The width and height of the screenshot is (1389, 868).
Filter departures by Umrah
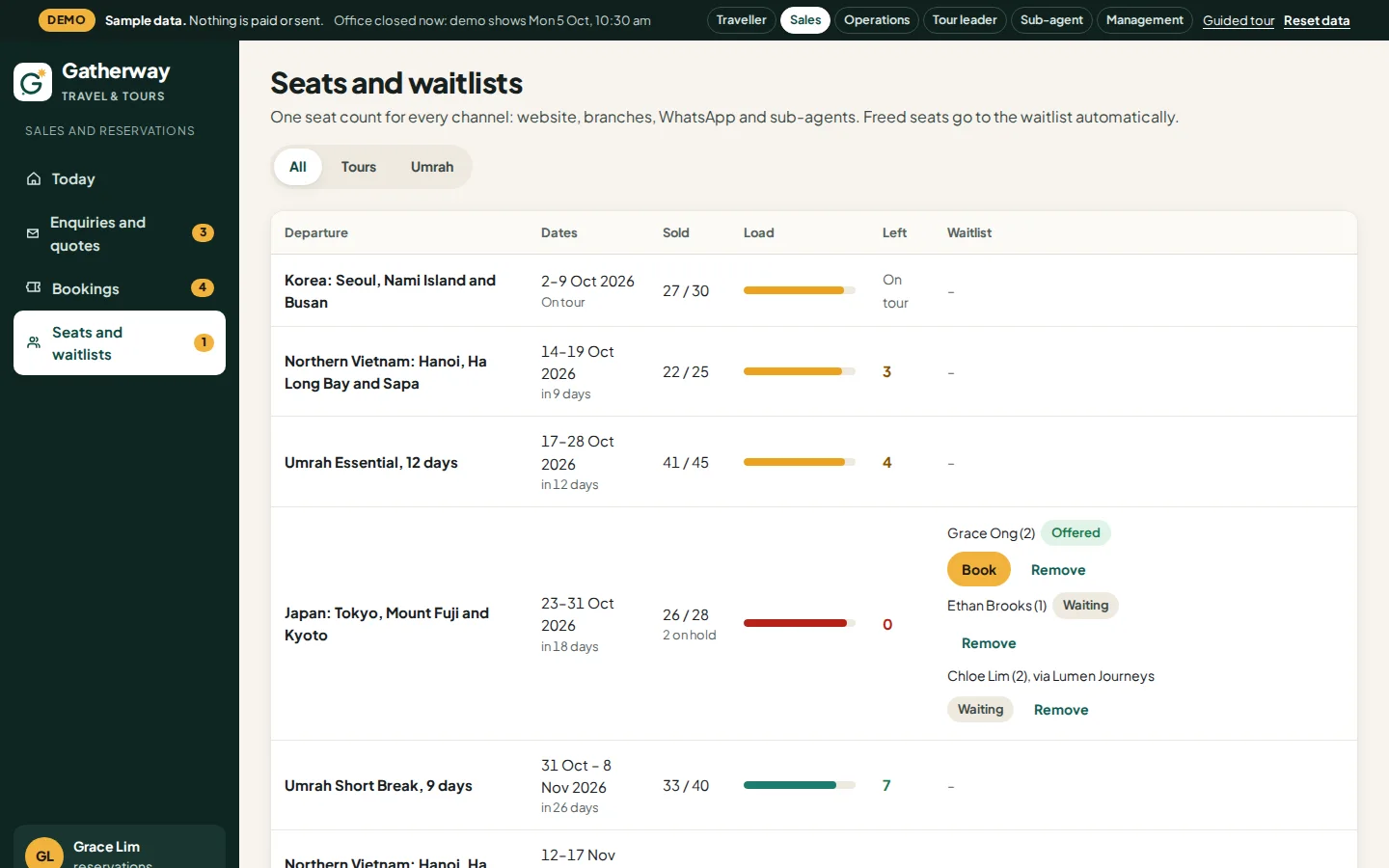432,167
